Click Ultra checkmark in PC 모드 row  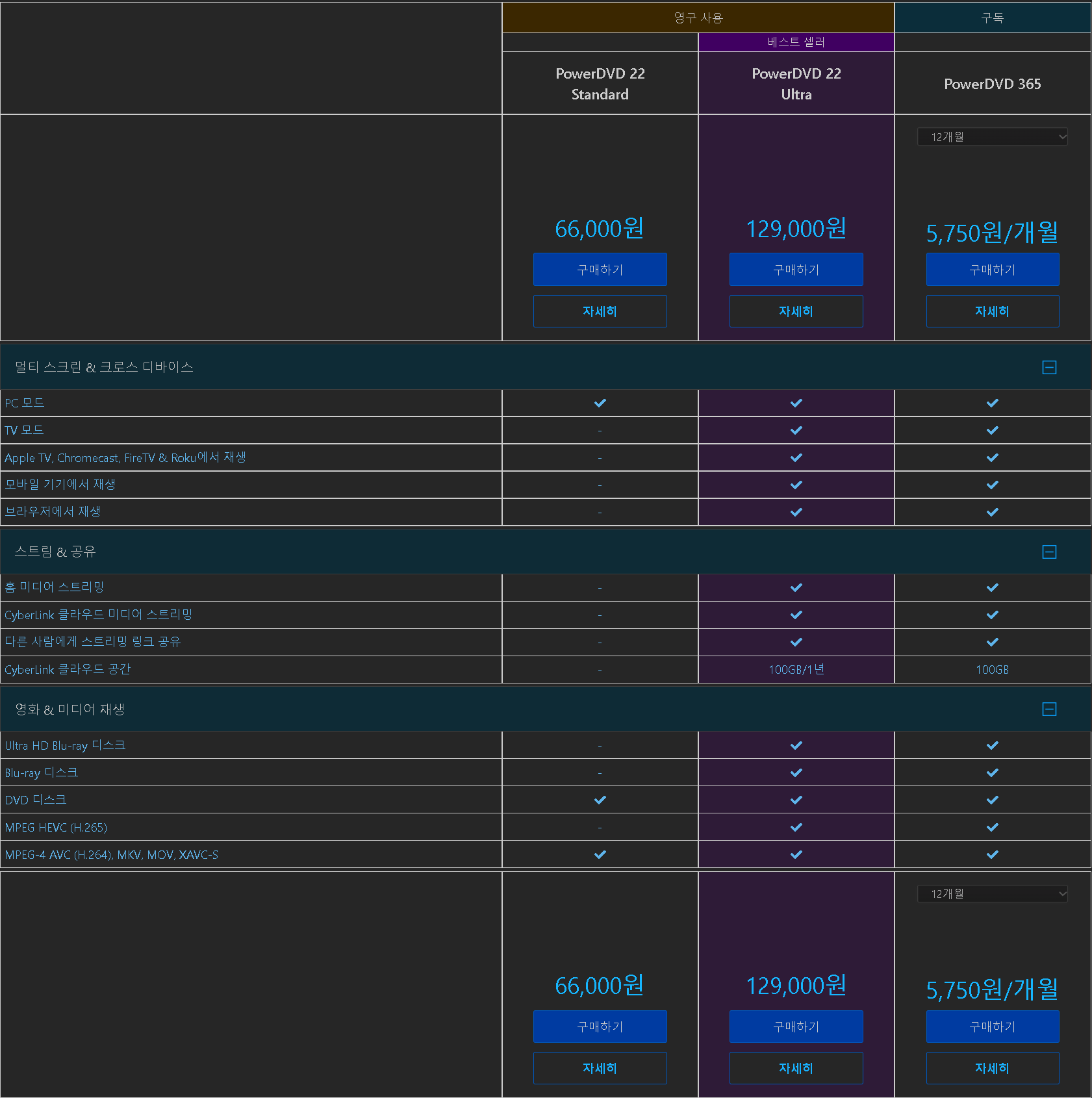[796, 403]
